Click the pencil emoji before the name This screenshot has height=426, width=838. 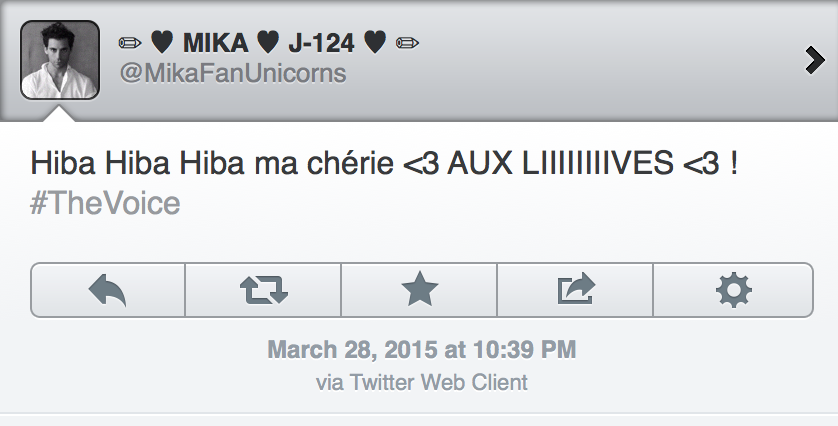coord(130,43)
